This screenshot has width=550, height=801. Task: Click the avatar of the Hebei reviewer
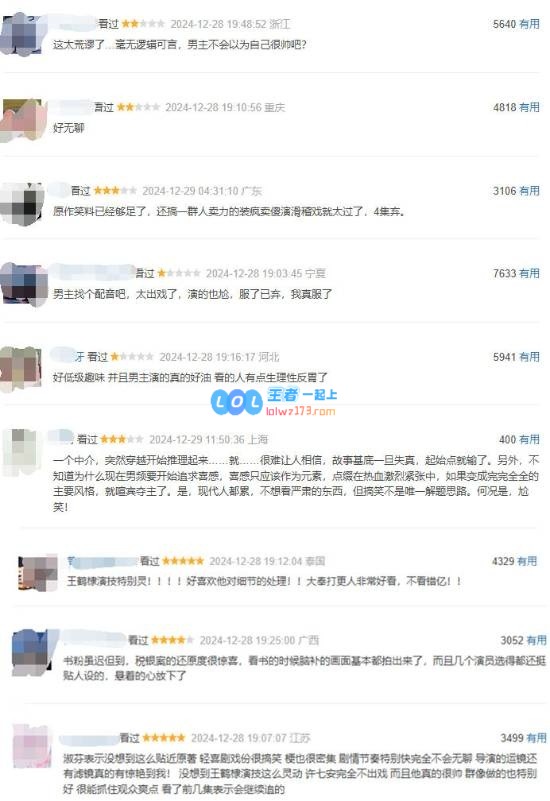(21, 369)
